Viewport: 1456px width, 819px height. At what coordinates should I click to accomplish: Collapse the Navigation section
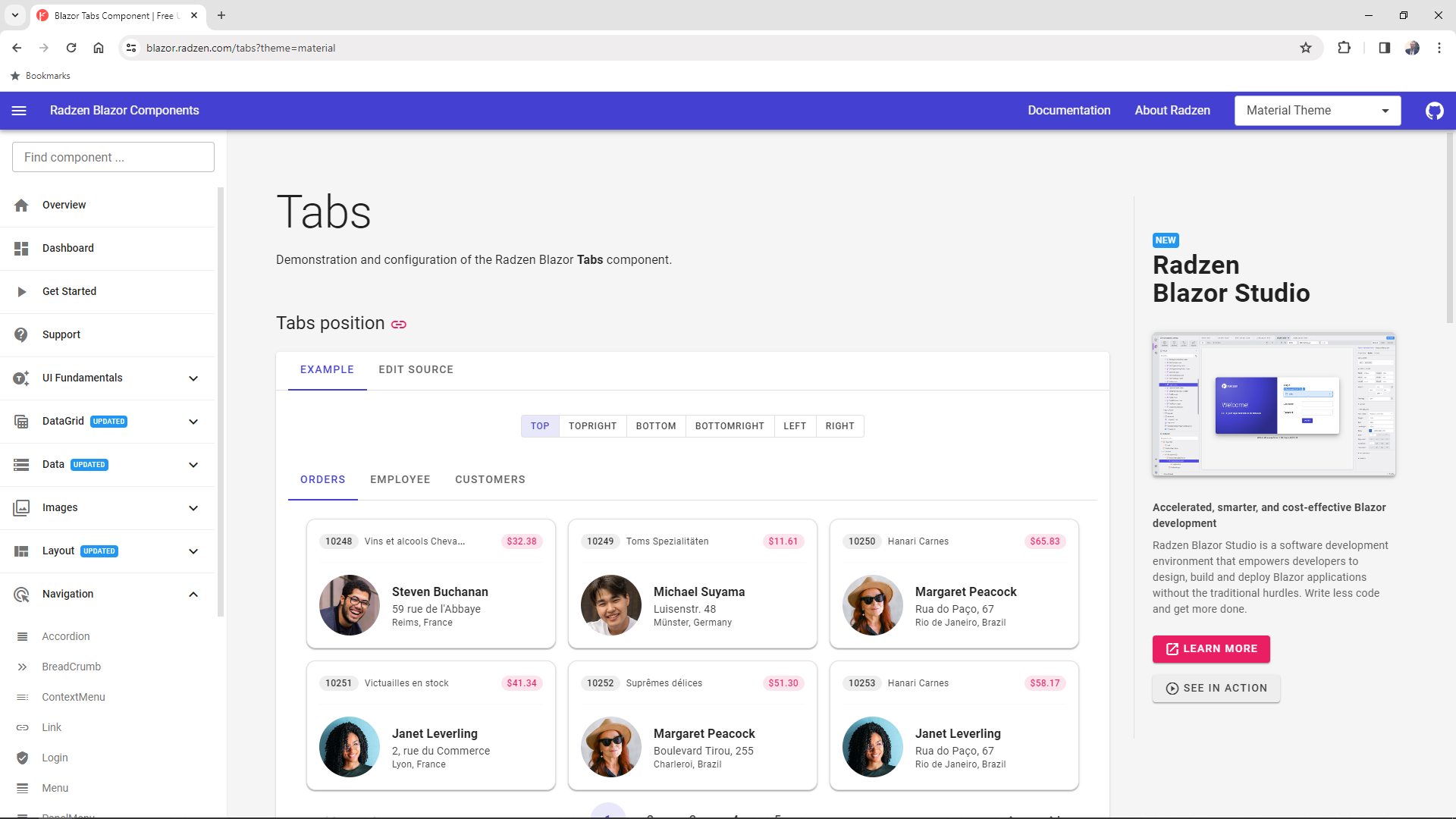[193, 594]
